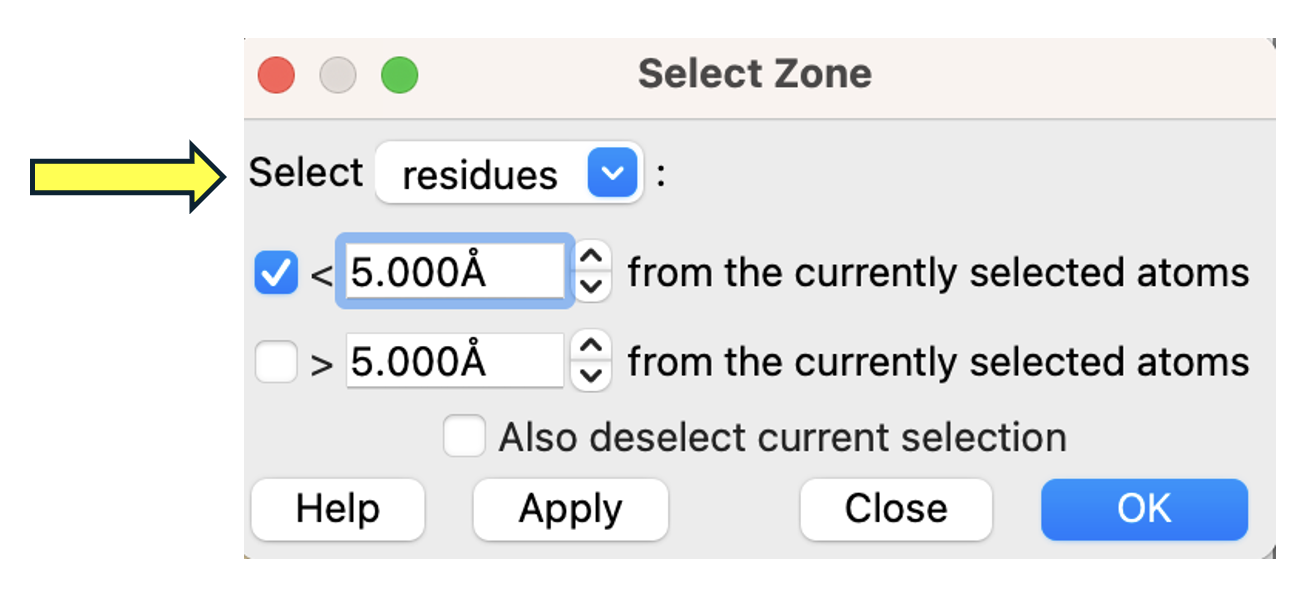Click the less-than distance text field
The height and width of the screenshot is (612, 1312).
[x=455, y=272]
